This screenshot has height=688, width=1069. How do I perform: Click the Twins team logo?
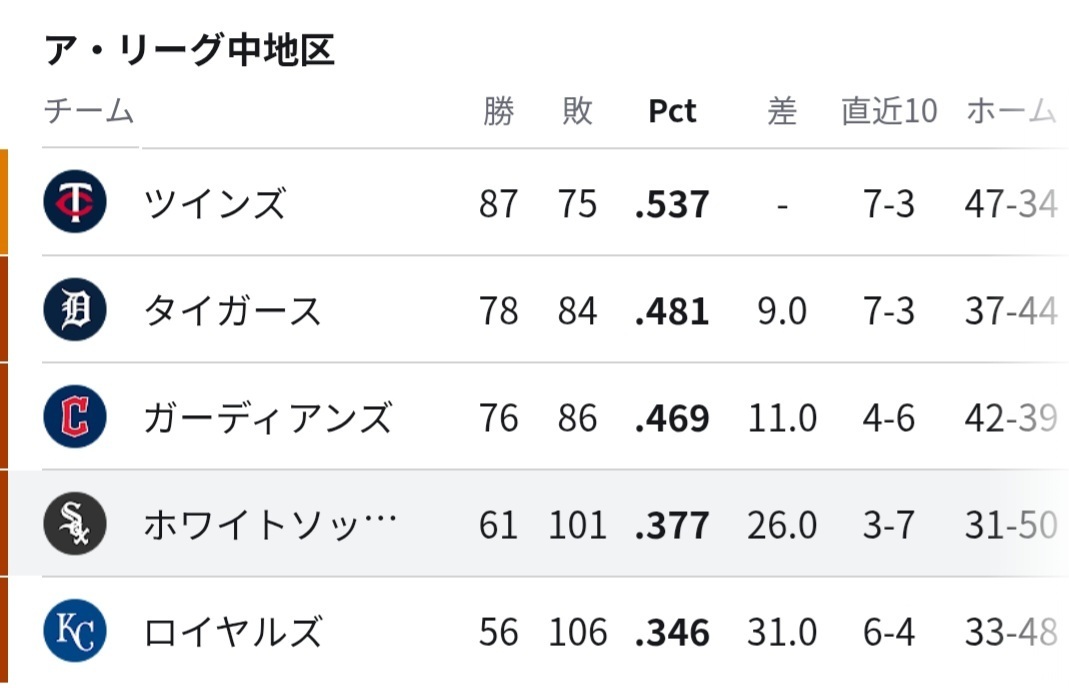click(x=75, y=202)
